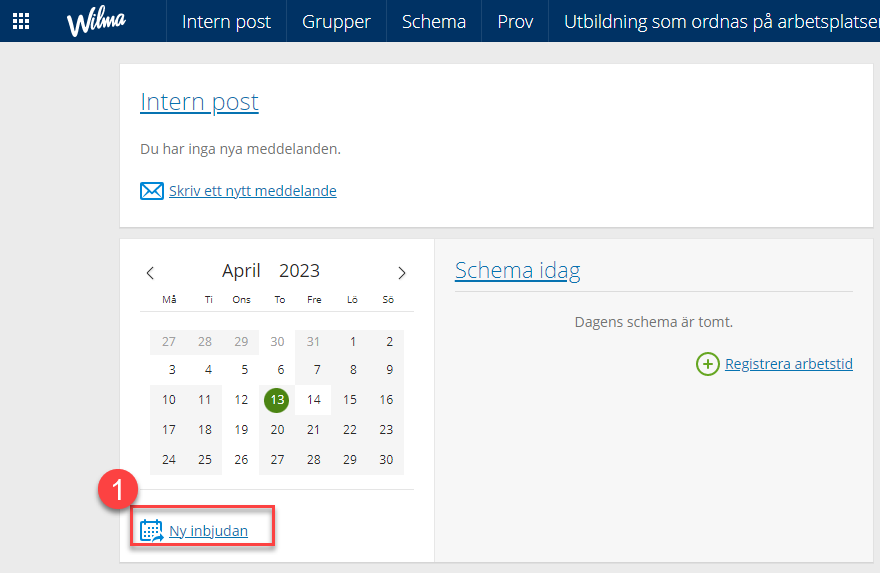Click the envelope icon for new message

[x=152, y=191]
